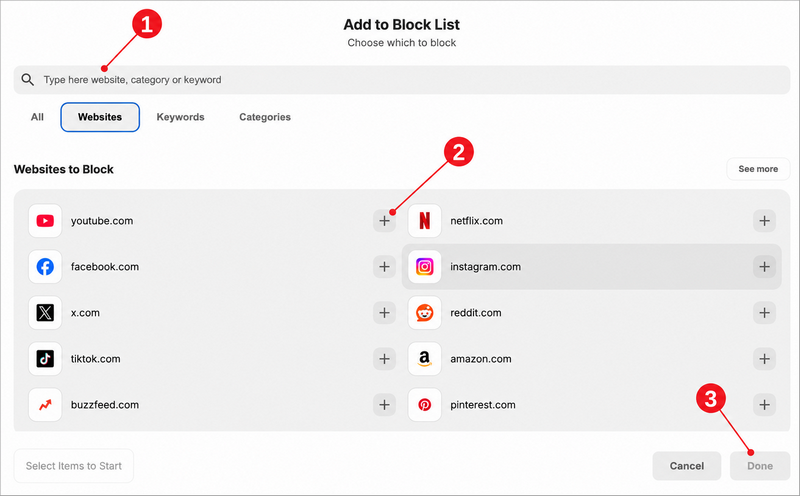The height and width of the screenshot is (496, 800).
Task: Click the Amazon logo icon
Action: [x=424, y=359]
